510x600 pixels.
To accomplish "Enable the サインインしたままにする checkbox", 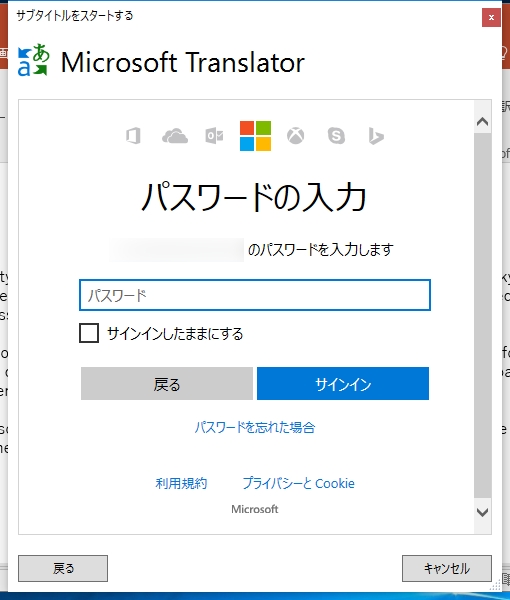I will point(89,333).
